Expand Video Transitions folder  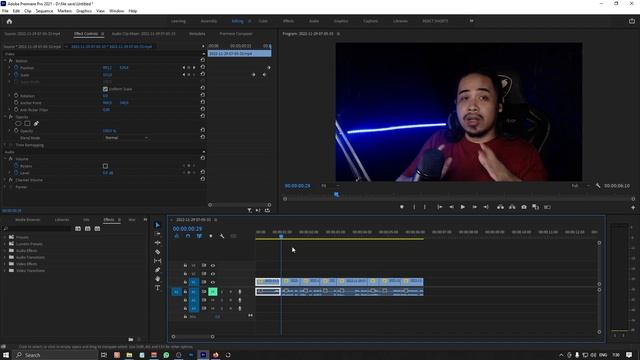pos(5,270)
